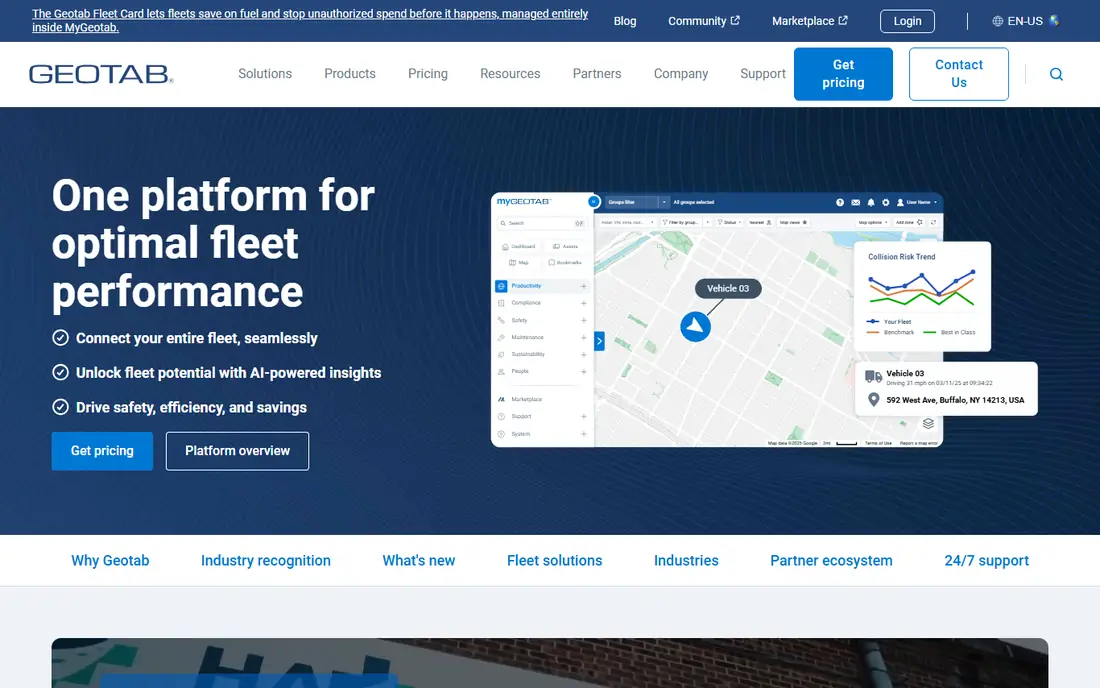Click the Platform overview button

click(237, 451)
